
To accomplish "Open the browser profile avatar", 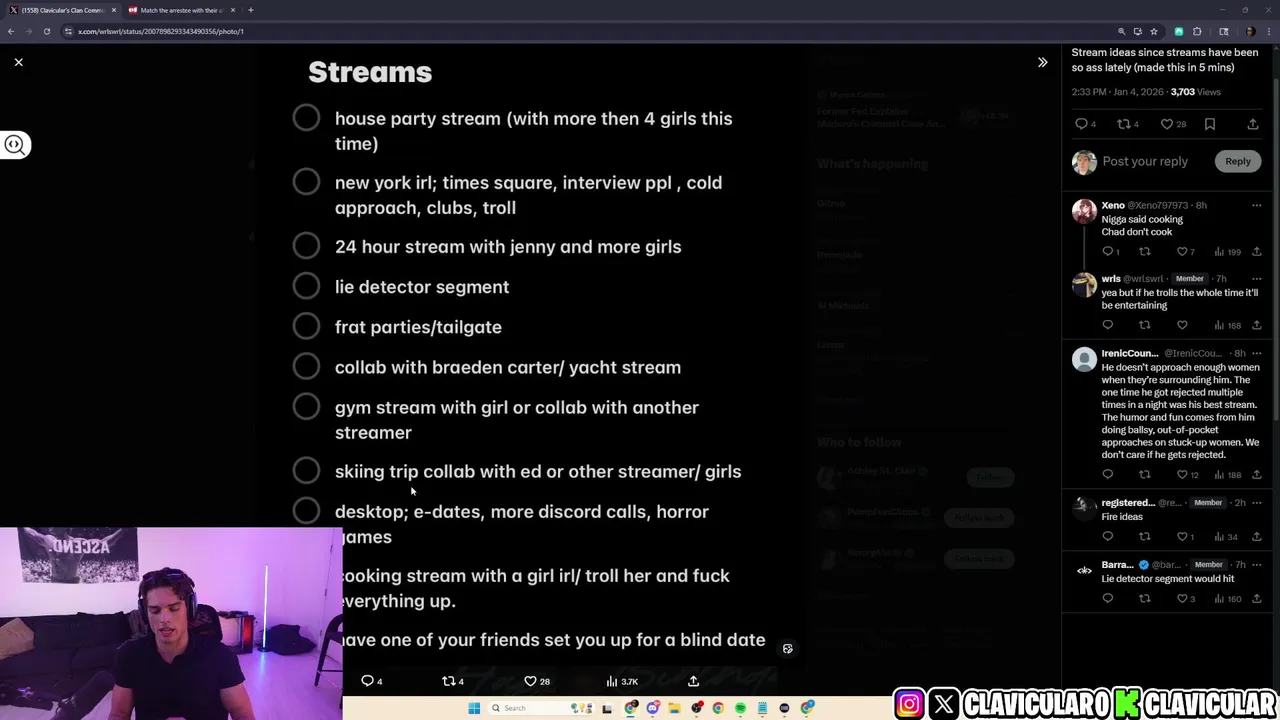I will tap(1251, 31).
